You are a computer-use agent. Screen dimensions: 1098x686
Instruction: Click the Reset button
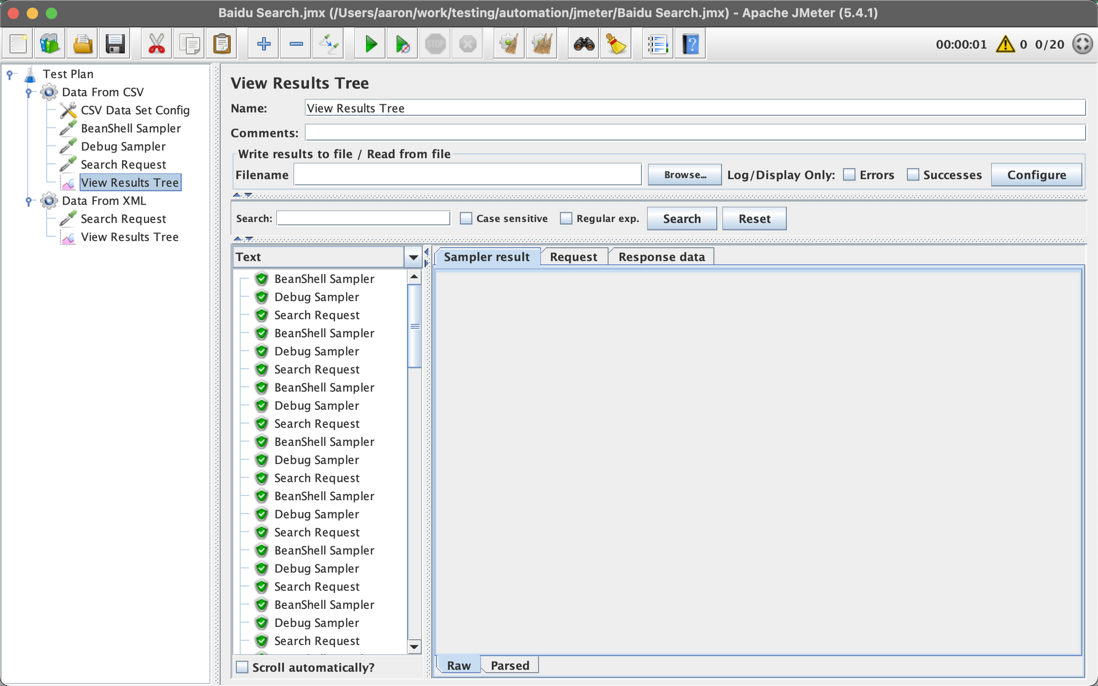click(x=754, y=218)
